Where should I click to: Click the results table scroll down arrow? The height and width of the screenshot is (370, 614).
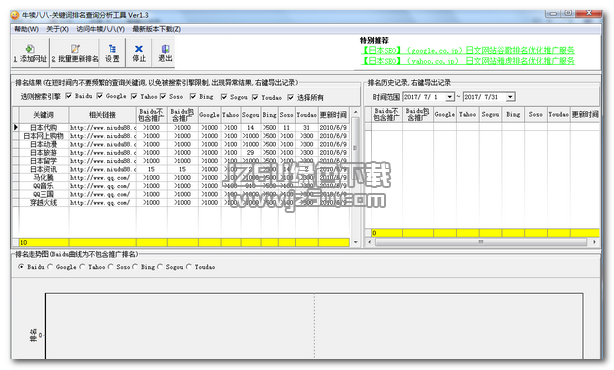pos(356,242)
